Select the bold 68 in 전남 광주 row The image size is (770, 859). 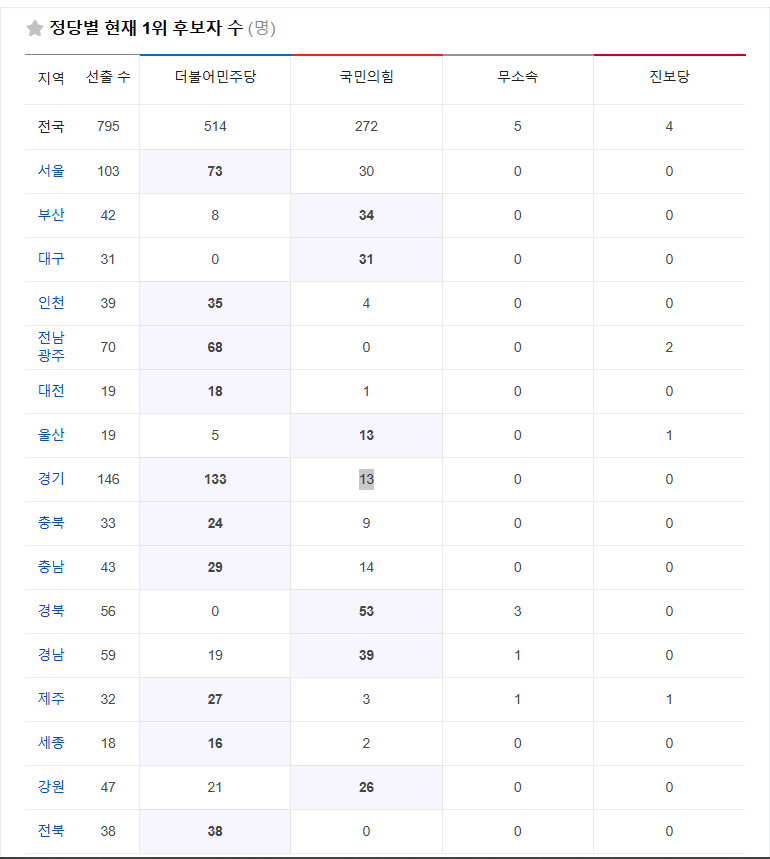[215, 347]
